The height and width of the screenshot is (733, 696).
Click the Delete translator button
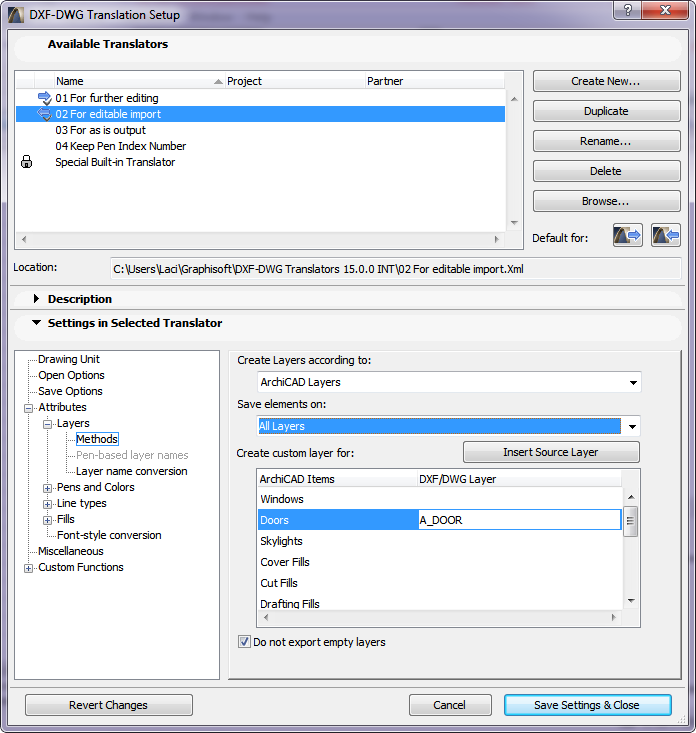coord(606,171)
